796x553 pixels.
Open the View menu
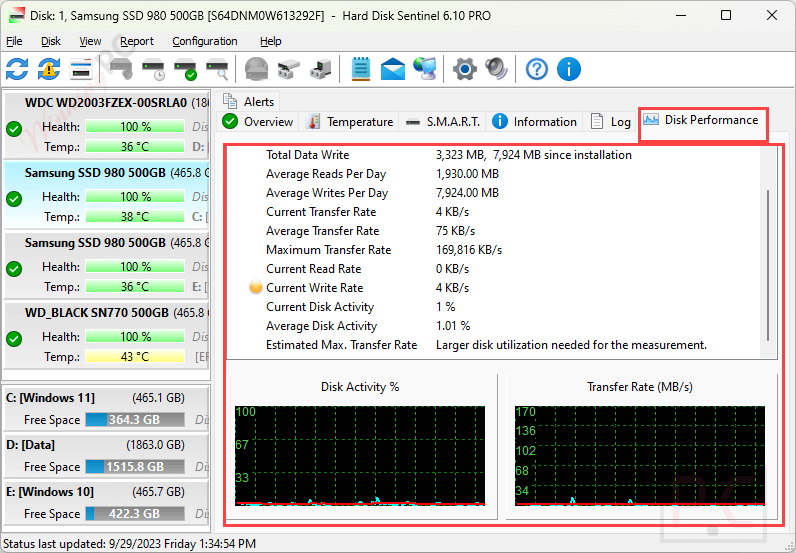[90, 41]
